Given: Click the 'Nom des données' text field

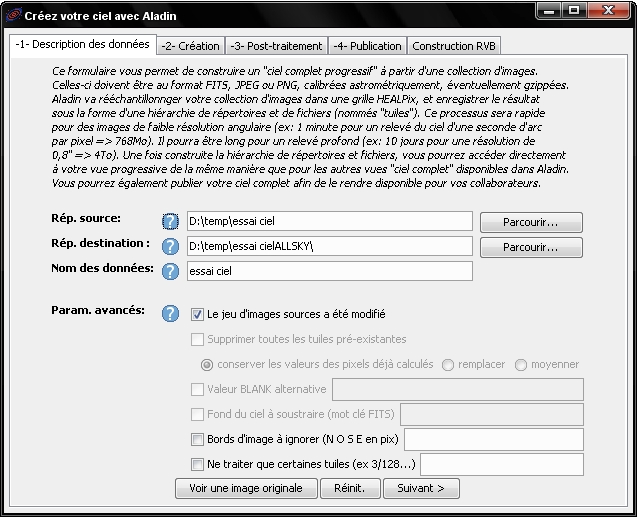Looking at the screenshot, I should (330, 271).
